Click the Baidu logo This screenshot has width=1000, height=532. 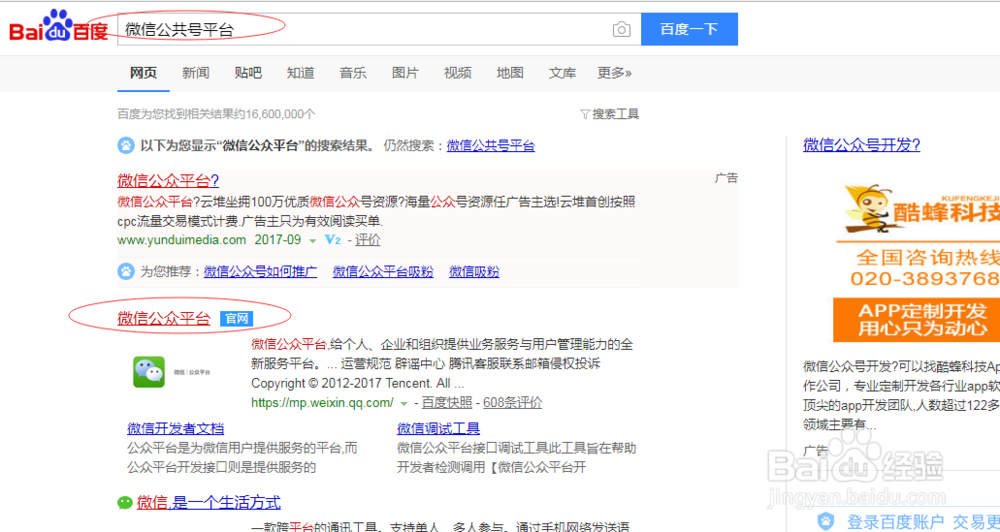[58, 26]
